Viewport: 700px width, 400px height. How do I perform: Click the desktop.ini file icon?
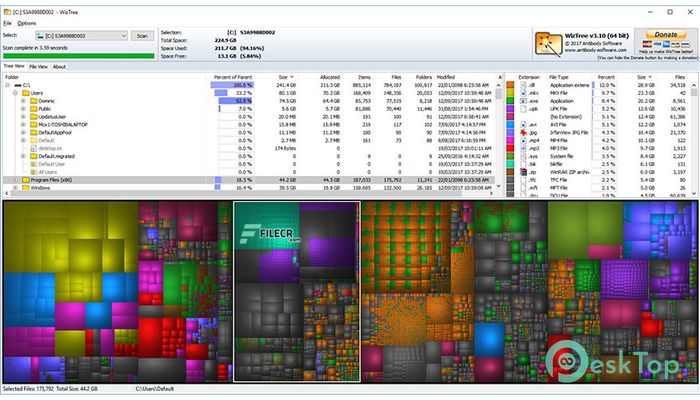[x=33, y=148]
